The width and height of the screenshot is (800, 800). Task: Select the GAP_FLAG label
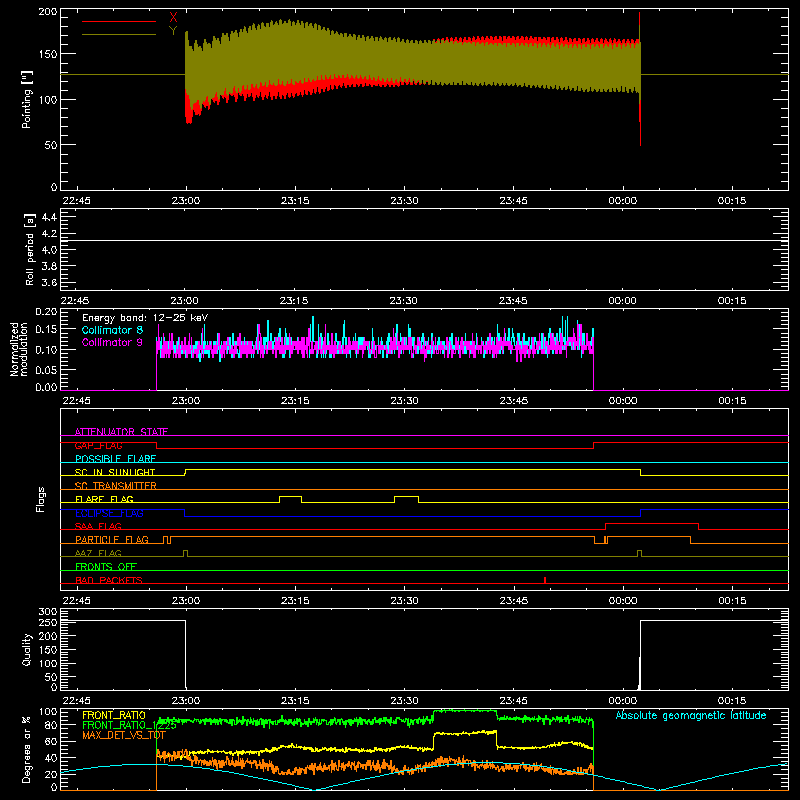click(98, 445)
